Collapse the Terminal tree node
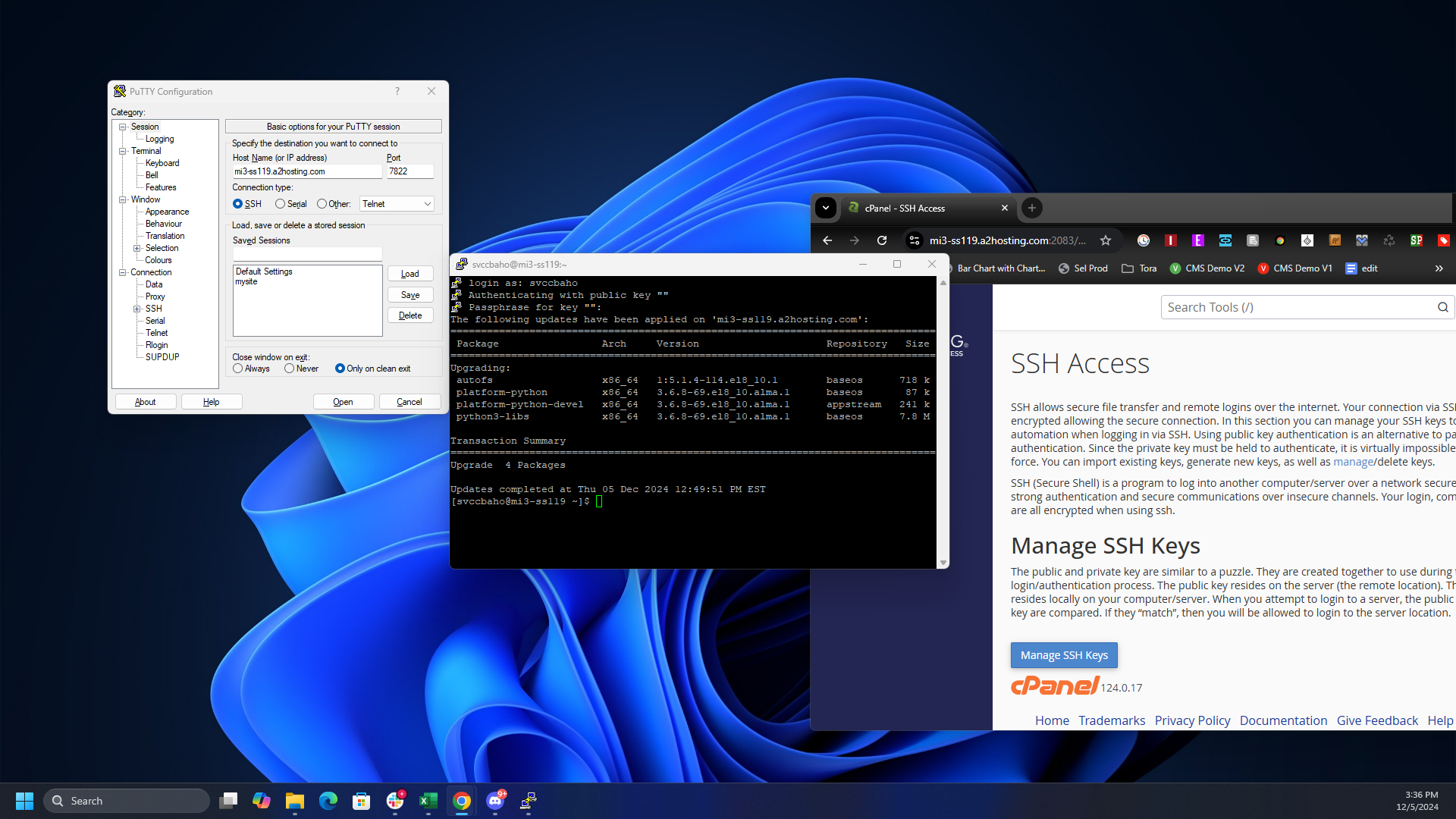The height and width of the screenshot is (819, 1456). 122,151
